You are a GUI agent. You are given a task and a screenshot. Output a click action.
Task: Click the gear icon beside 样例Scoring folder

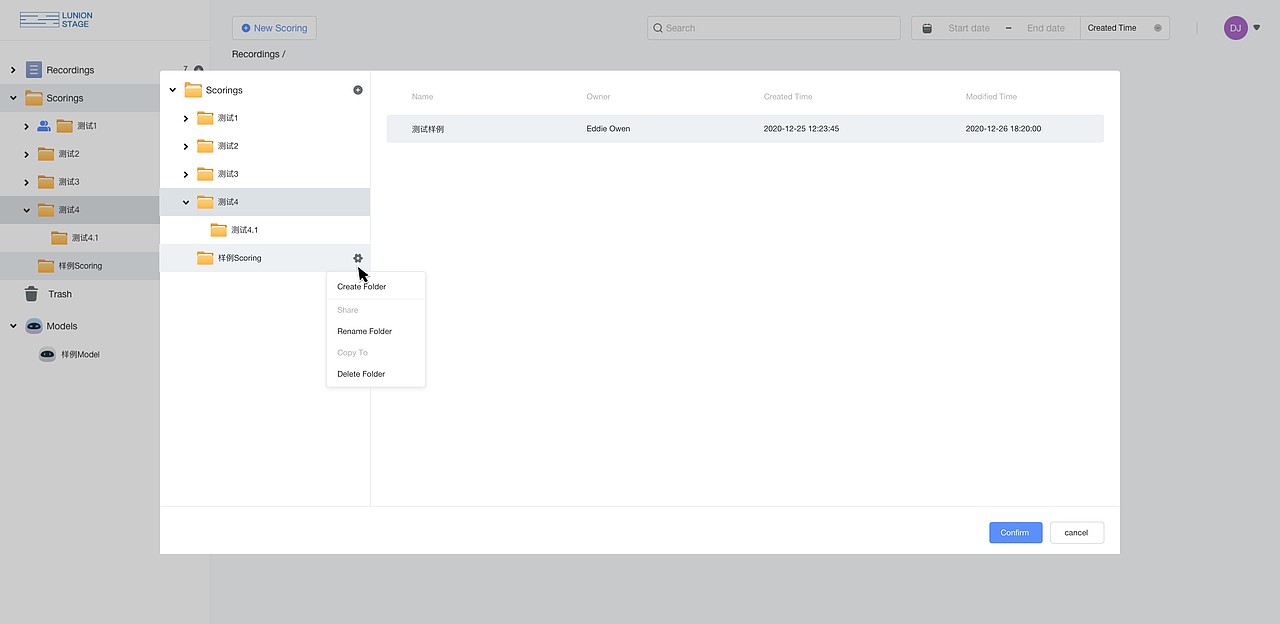click(x=358, y=258)
